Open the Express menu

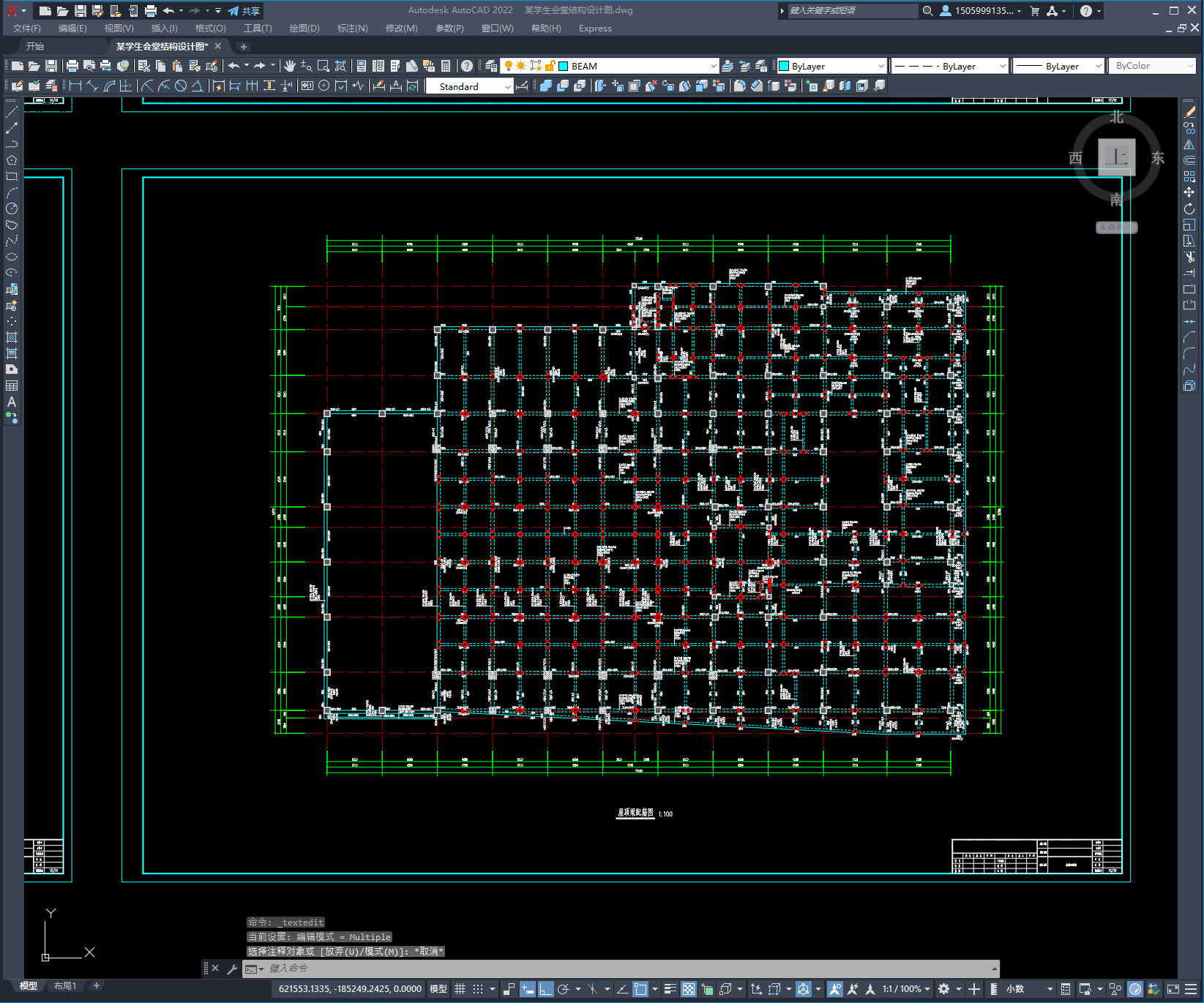click(595, 29)
